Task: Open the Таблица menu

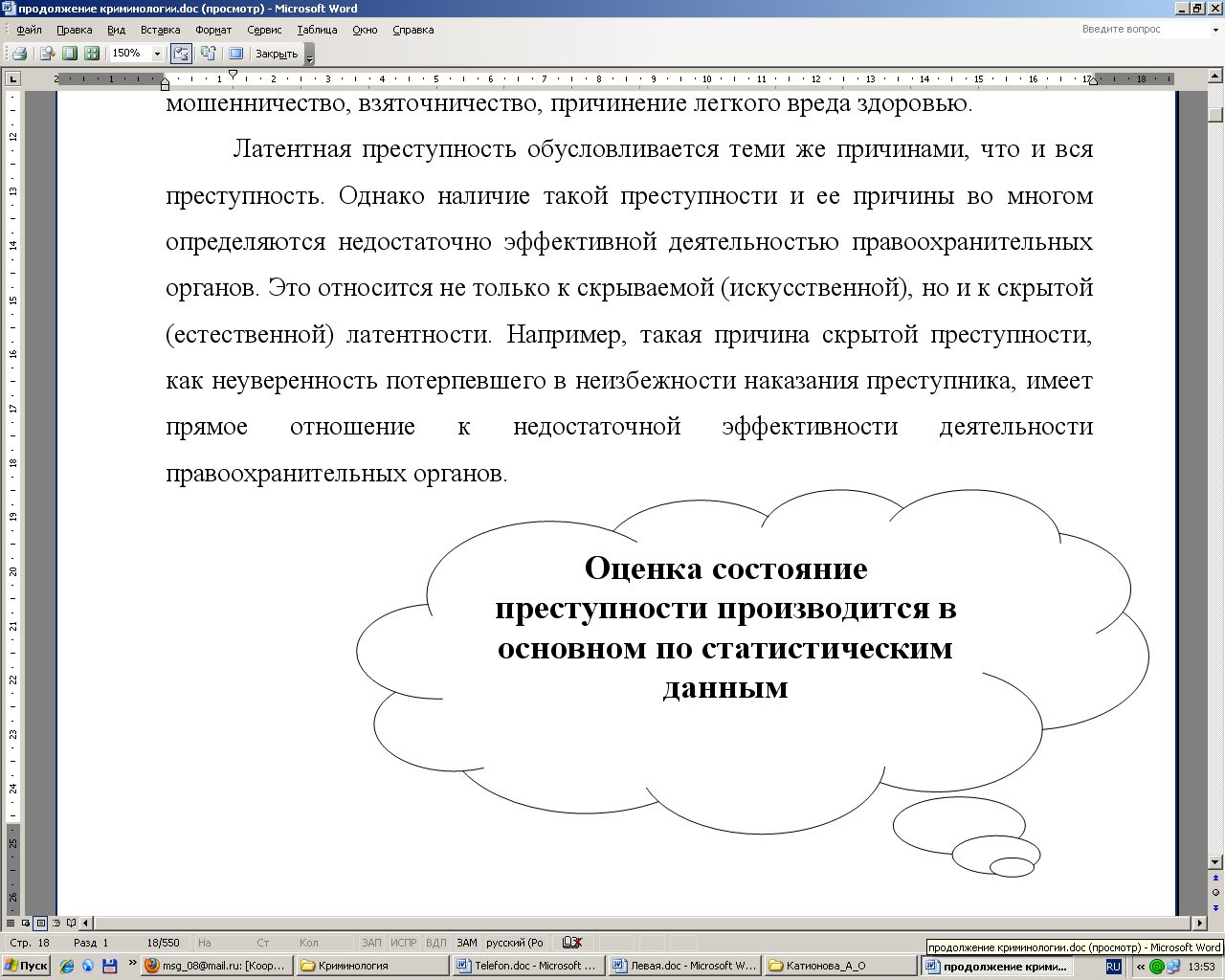Action: [317, 30]
